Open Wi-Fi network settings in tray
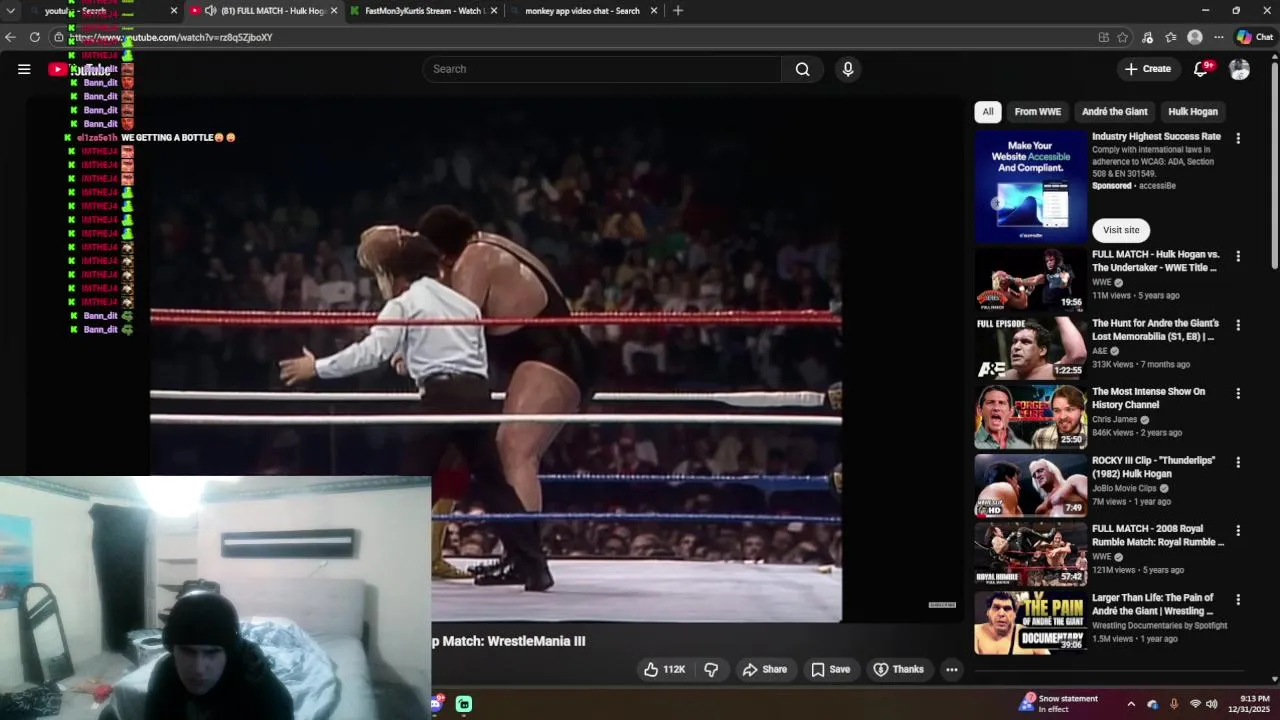 [1195, 704]
